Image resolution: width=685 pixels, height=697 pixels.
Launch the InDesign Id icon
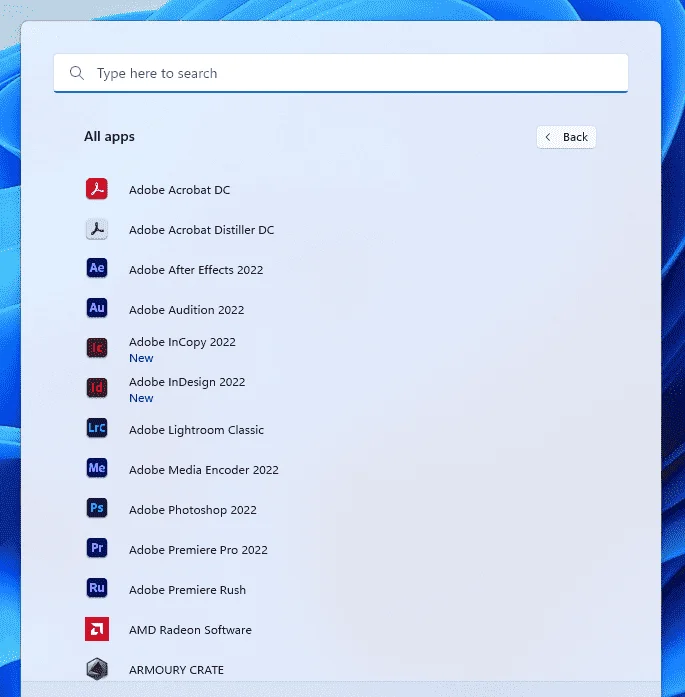click(97, 388)
